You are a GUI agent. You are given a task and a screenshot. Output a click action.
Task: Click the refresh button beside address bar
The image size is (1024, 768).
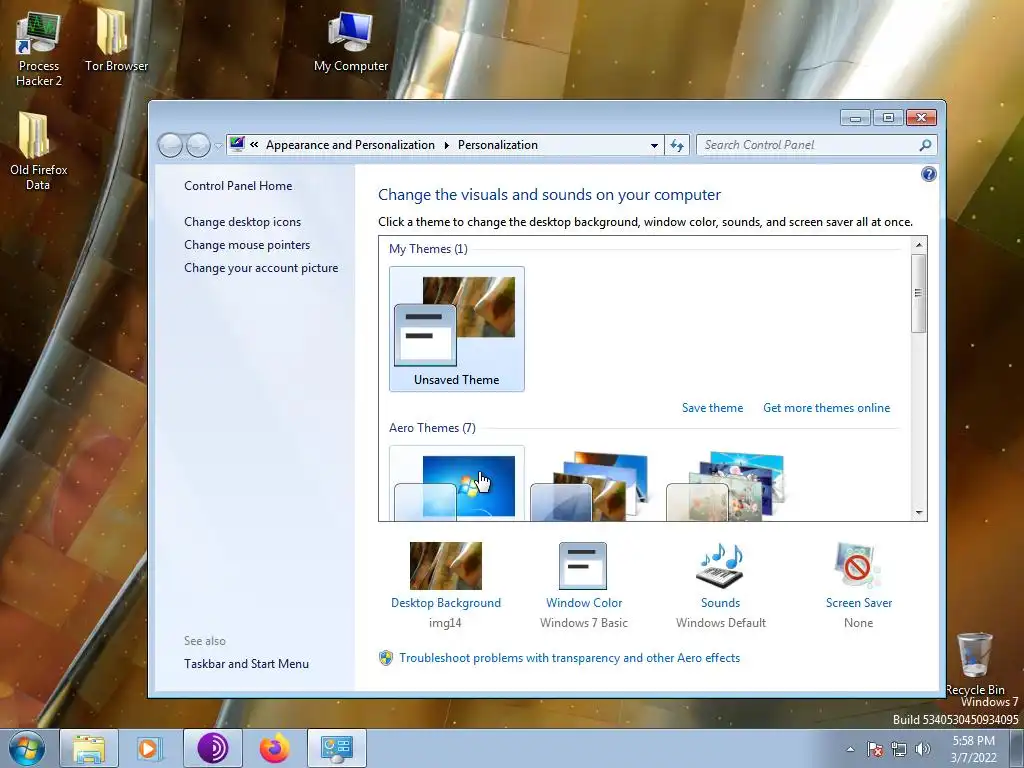tap(677, 145)
